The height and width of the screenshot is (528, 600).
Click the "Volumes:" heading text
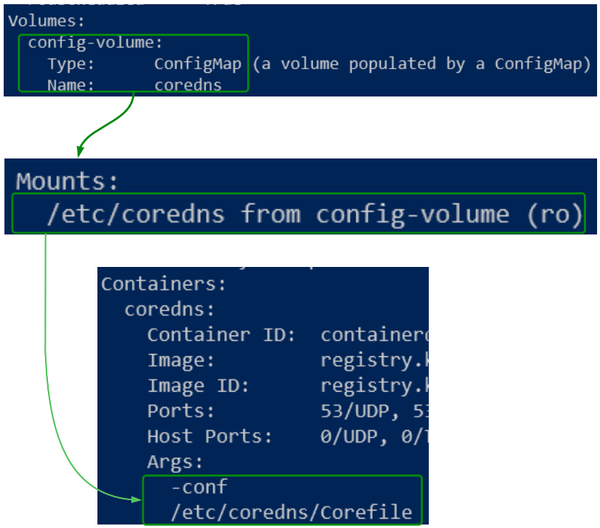pos(46,21)
